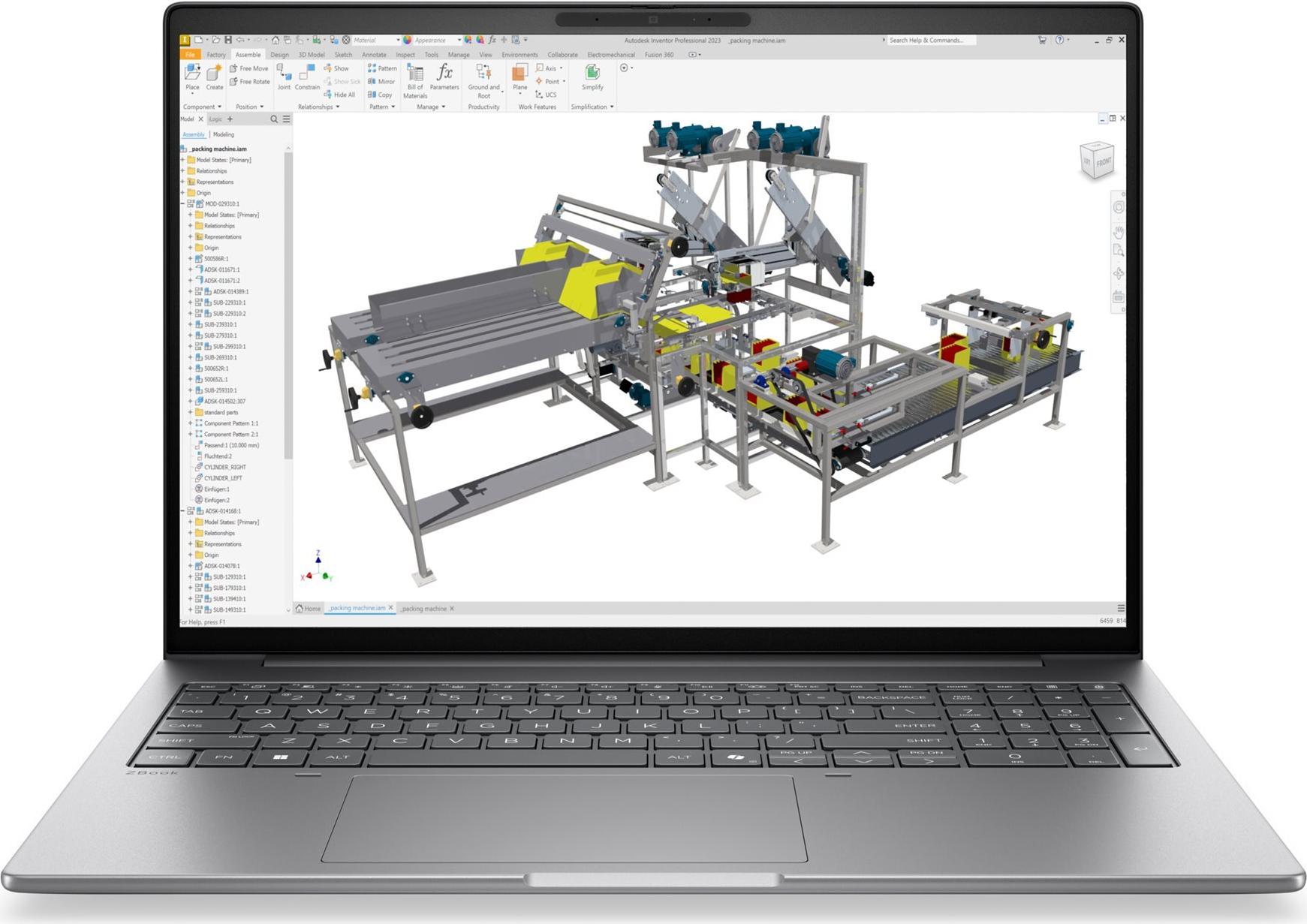
Task: Switch to the Modeling browser view
Action: [224, 134]
